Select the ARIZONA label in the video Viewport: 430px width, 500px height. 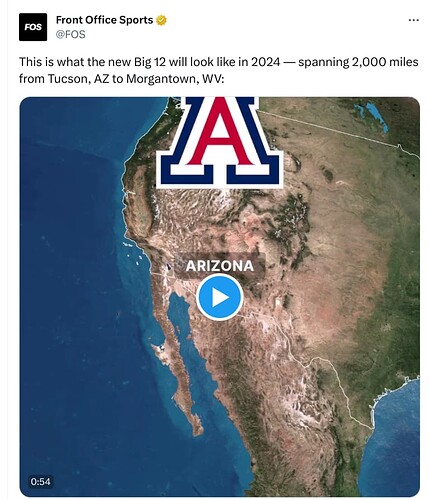point(220,266)
